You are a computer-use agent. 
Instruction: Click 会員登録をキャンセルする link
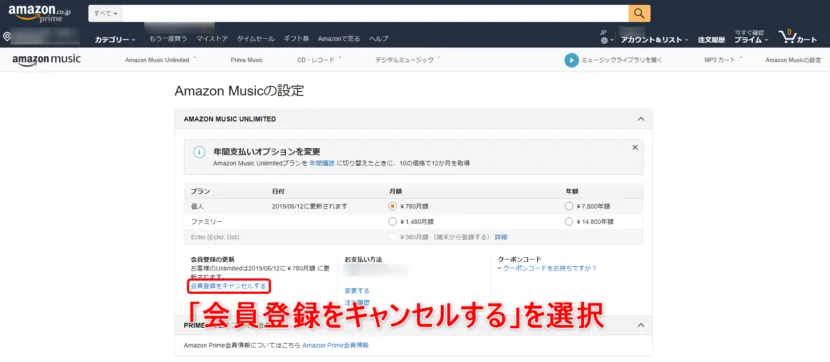click(229, 286)
